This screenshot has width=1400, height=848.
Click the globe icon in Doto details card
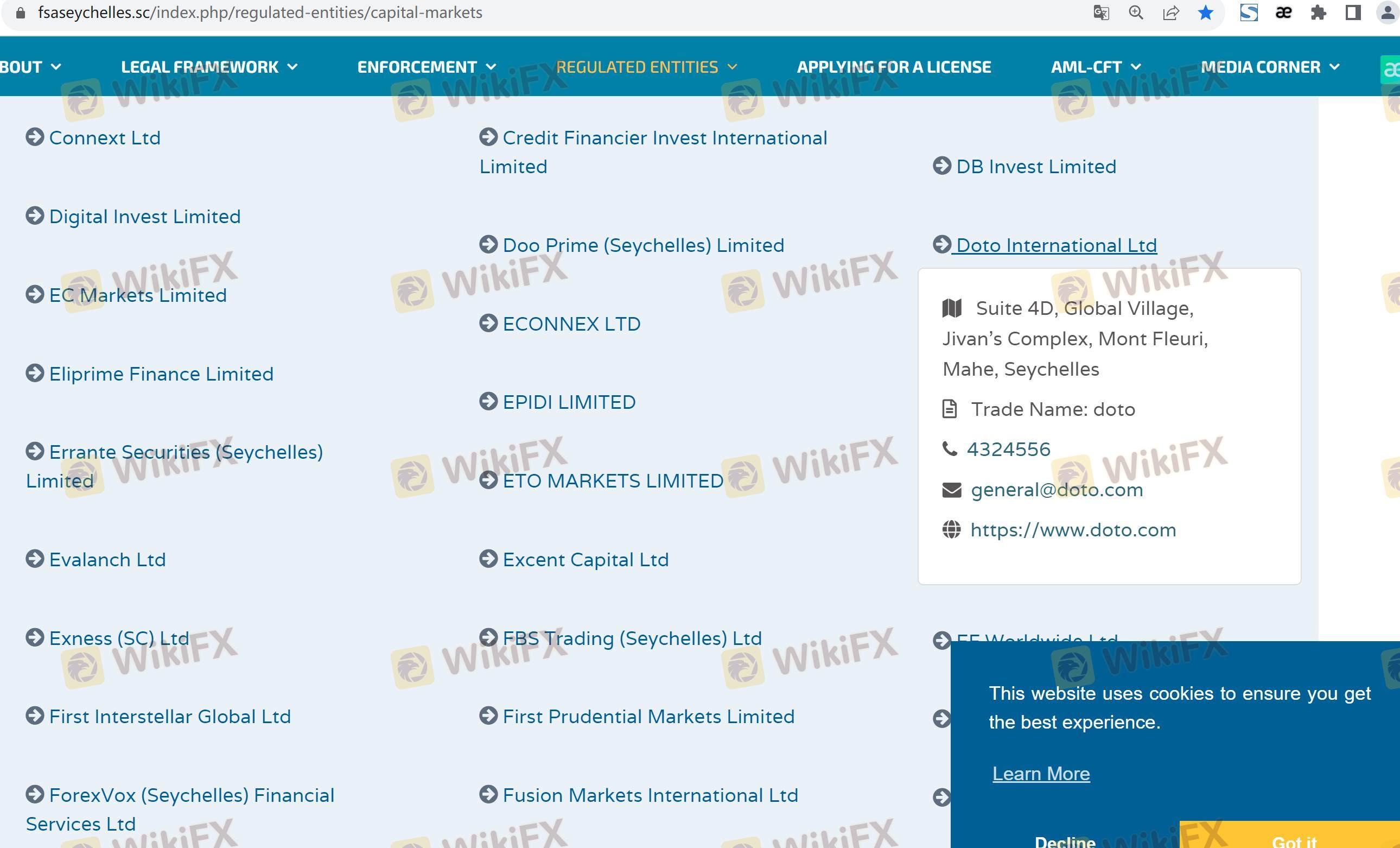[x=952, y=530]
